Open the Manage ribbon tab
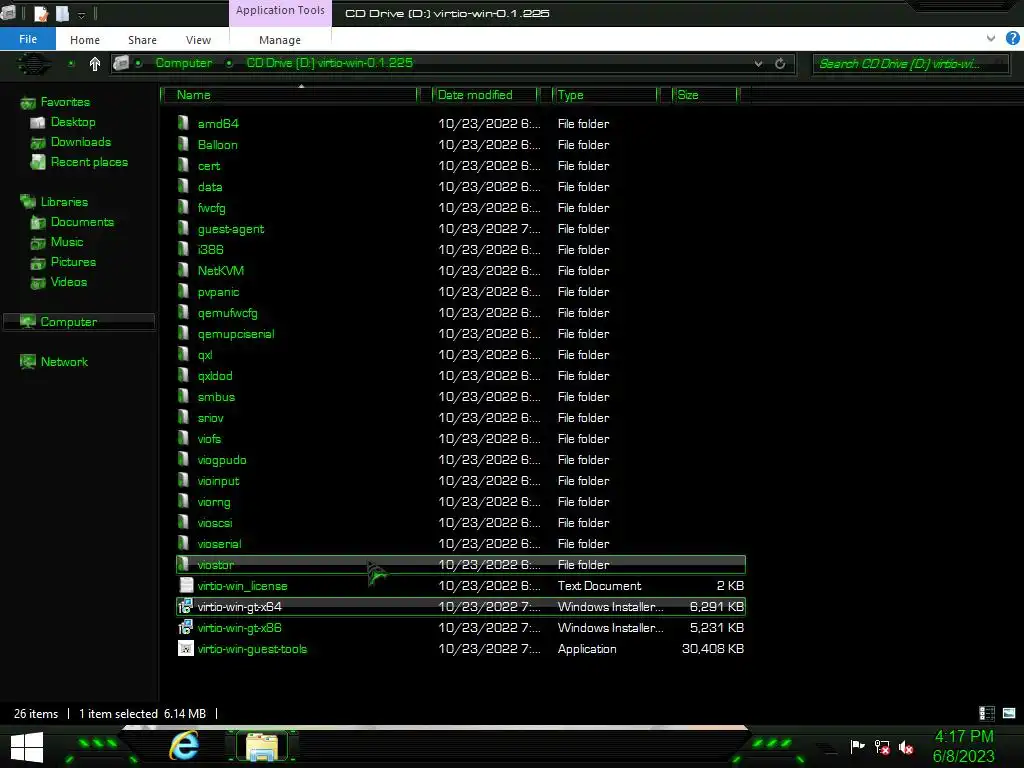1024x768 pixels. (280, 40)
